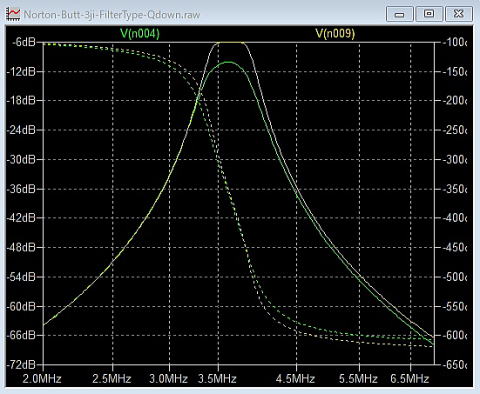Viewport: 480px width, 394px height.
Task: Click the V(n004) trace label
Action: pos(140,33)
